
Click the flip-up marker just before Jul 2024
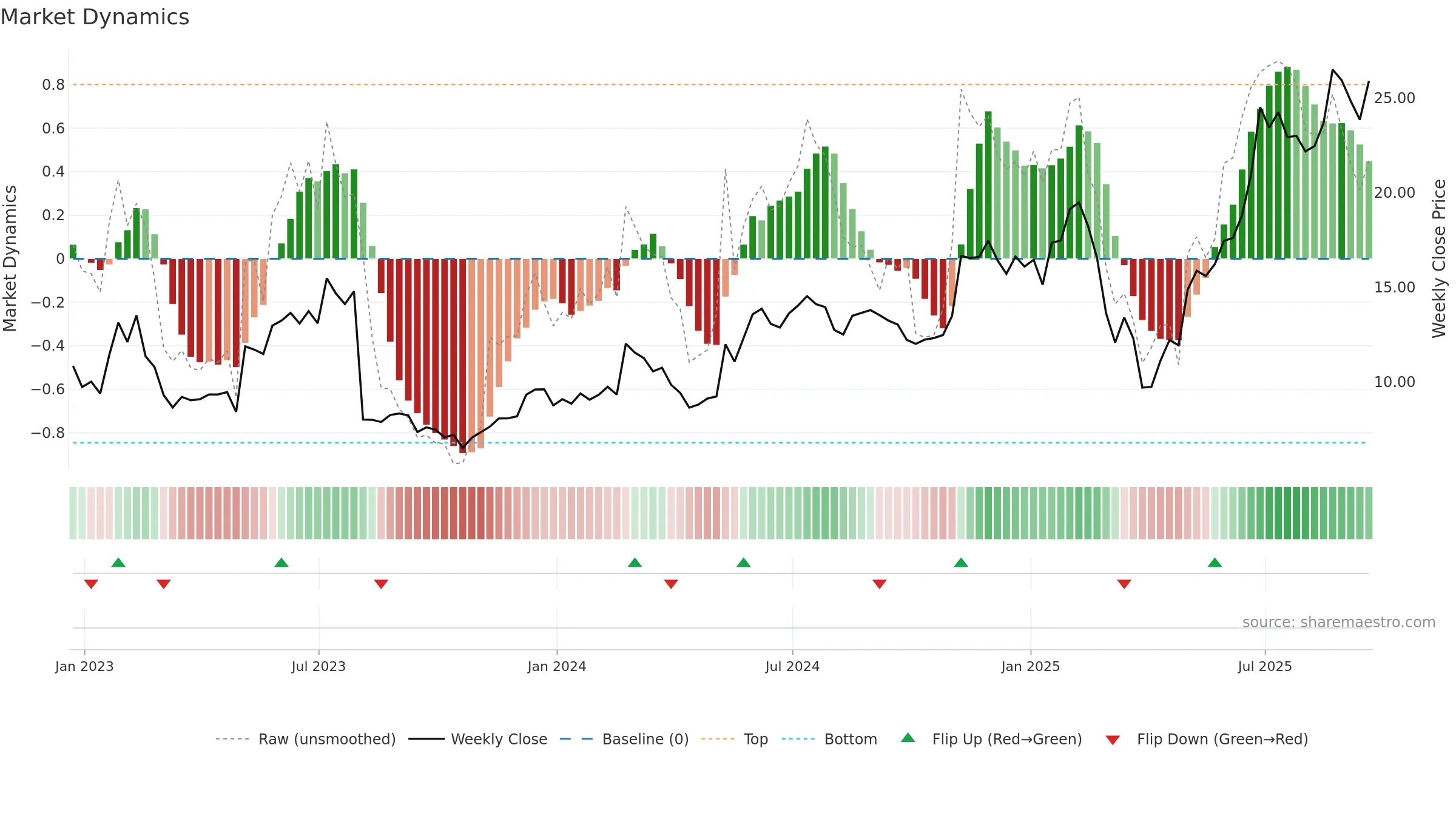(x=744, y=562)
